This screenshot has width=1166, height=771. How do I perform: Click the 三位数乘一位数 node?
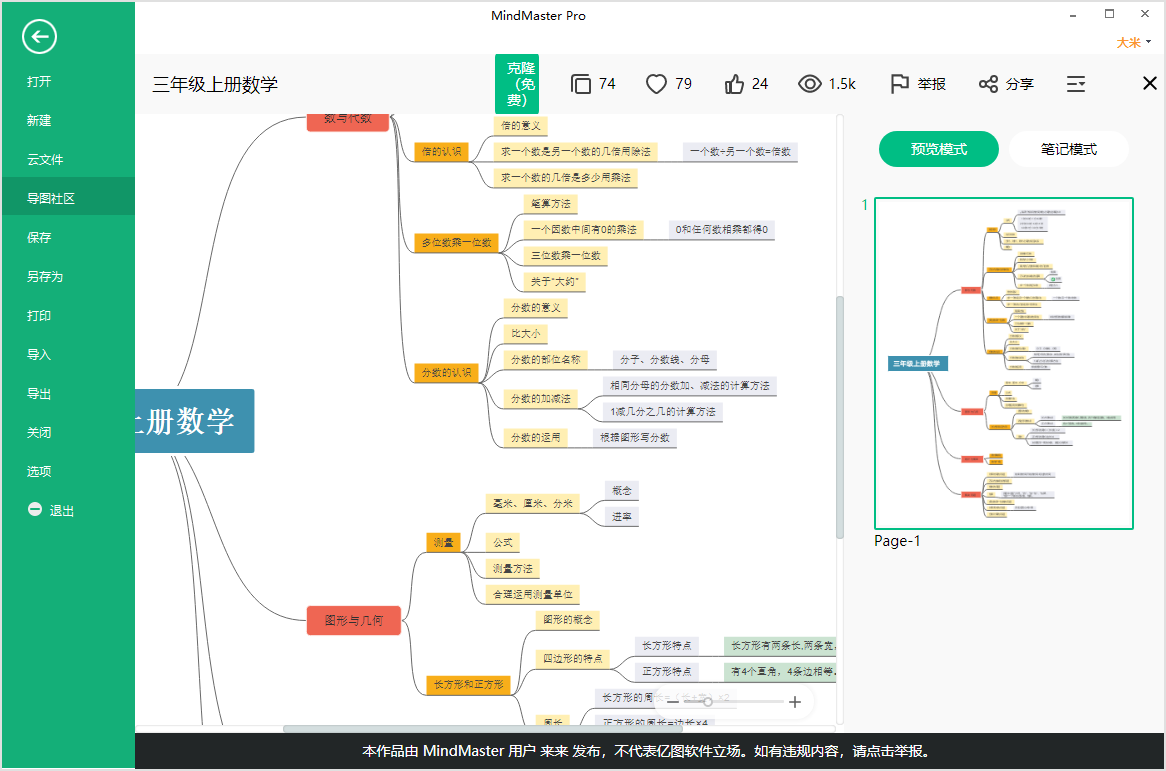click(x=566, y=256)
